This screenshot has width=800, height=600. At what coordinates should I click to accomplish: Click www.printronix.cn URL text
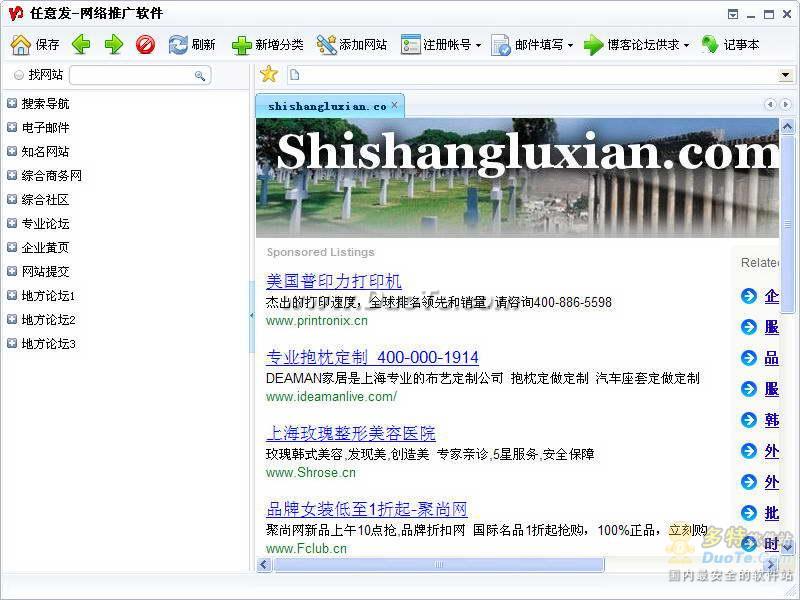point(317,321)
